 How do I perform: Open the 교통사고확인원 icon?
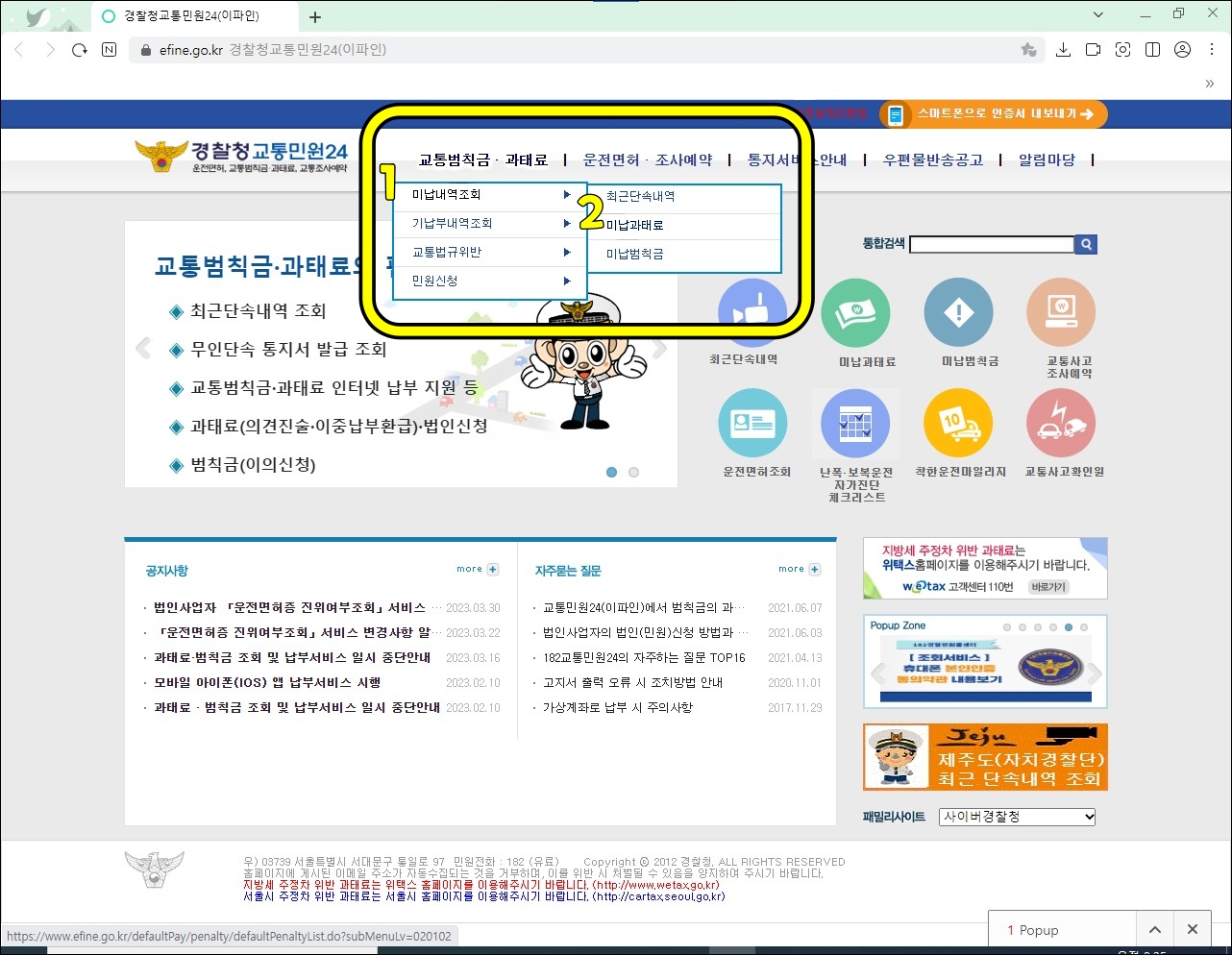coord(1061,424)
